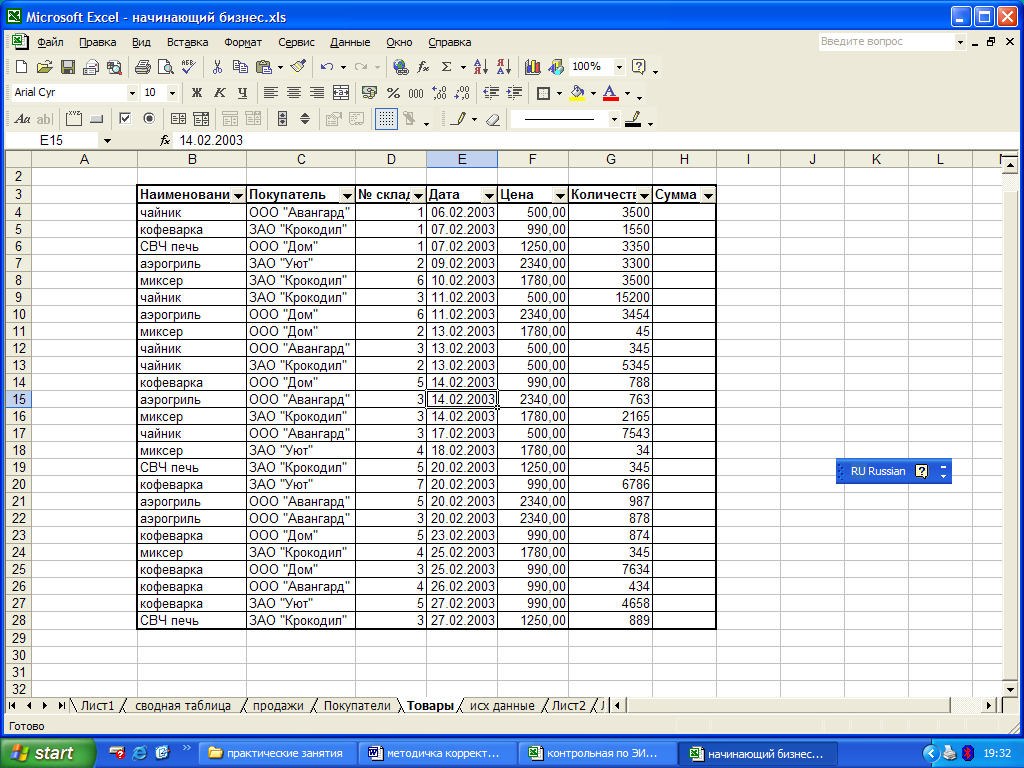Switch to практические занятия taskbar window

278,753
